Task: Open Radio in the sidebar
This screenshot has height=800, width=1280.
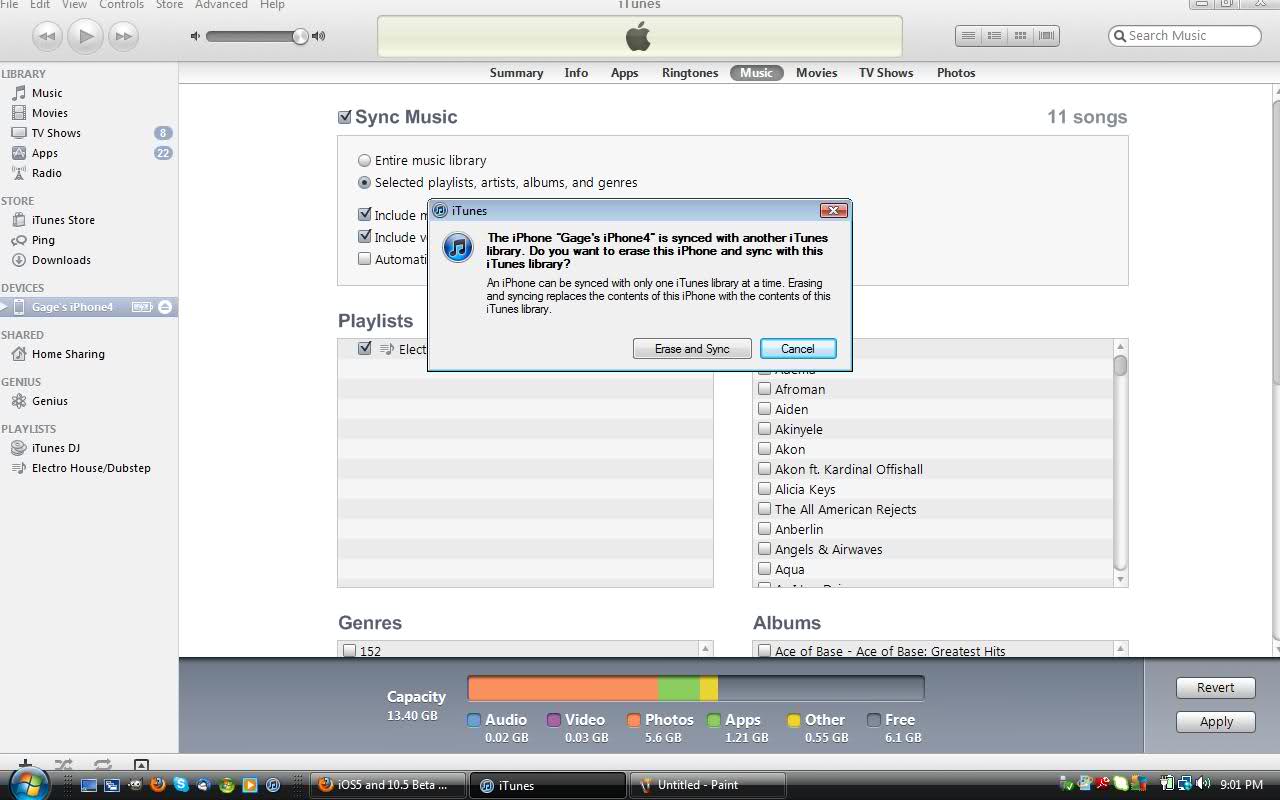Action: (x=47, y=173)
